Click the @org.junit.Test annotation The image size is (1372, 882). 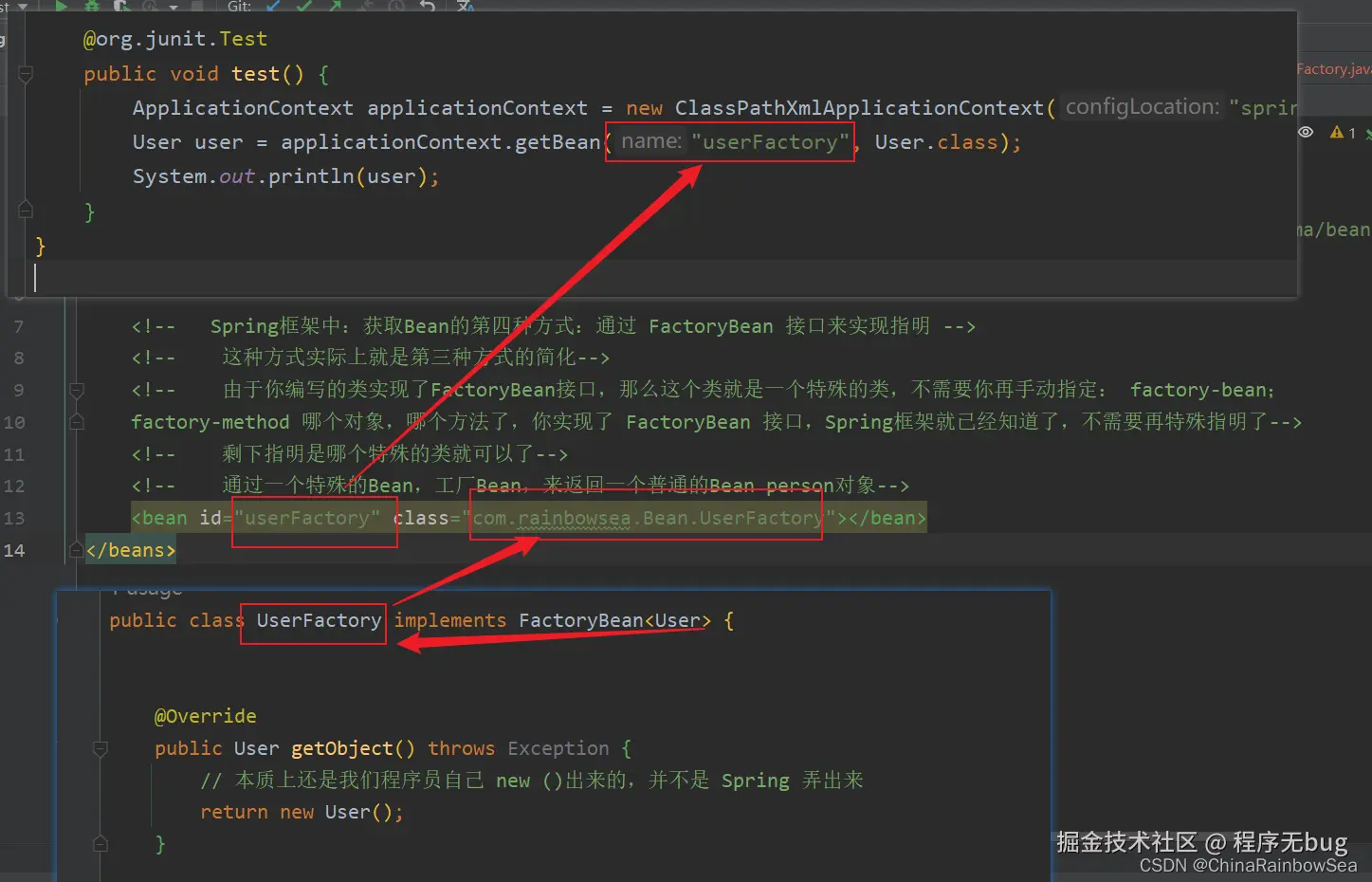pyautogui.click(x=175, y=39)
